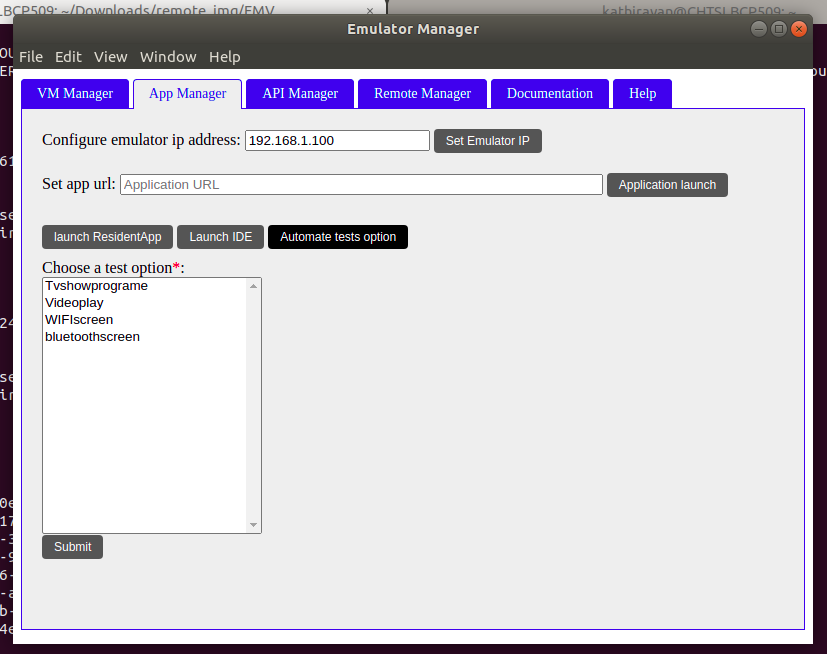The height and width of the screenshot is (654, 827).
Task: Switch to the VM Manager tab
Action: 75,94
